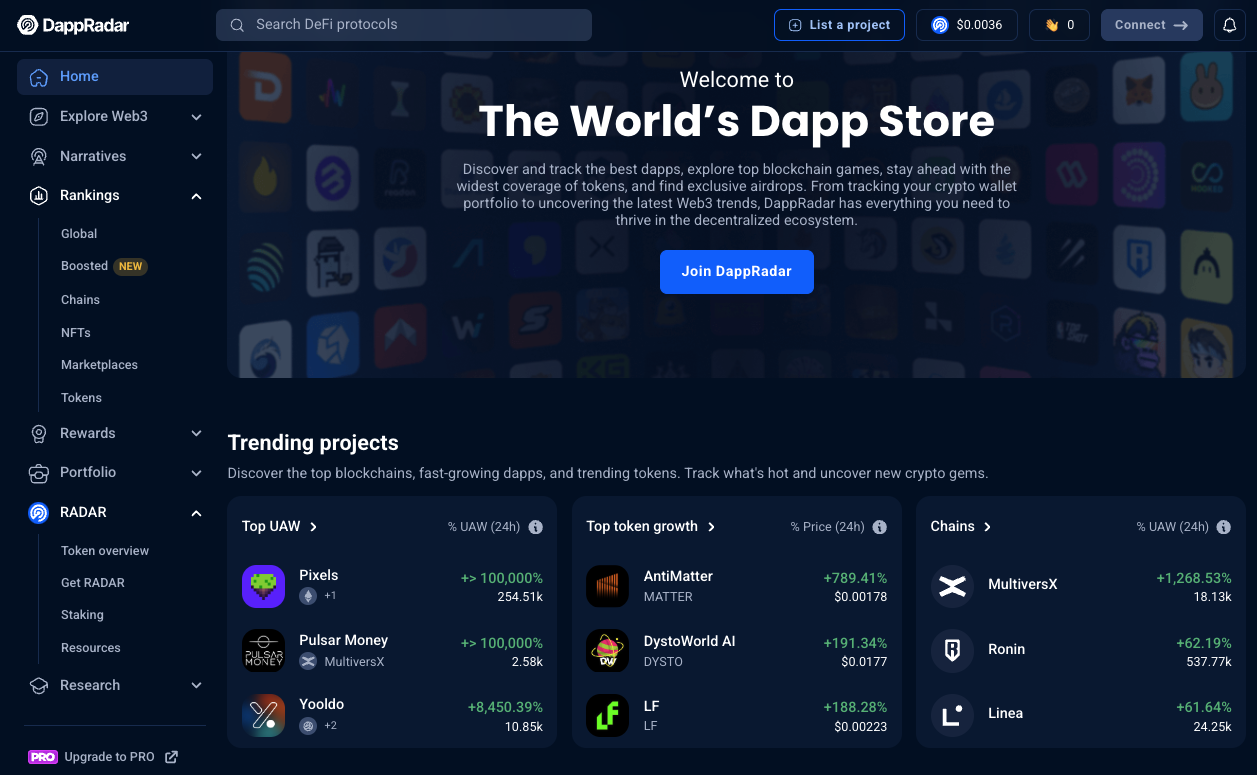Click info icon in the Chains card

tap(1224, 527)
